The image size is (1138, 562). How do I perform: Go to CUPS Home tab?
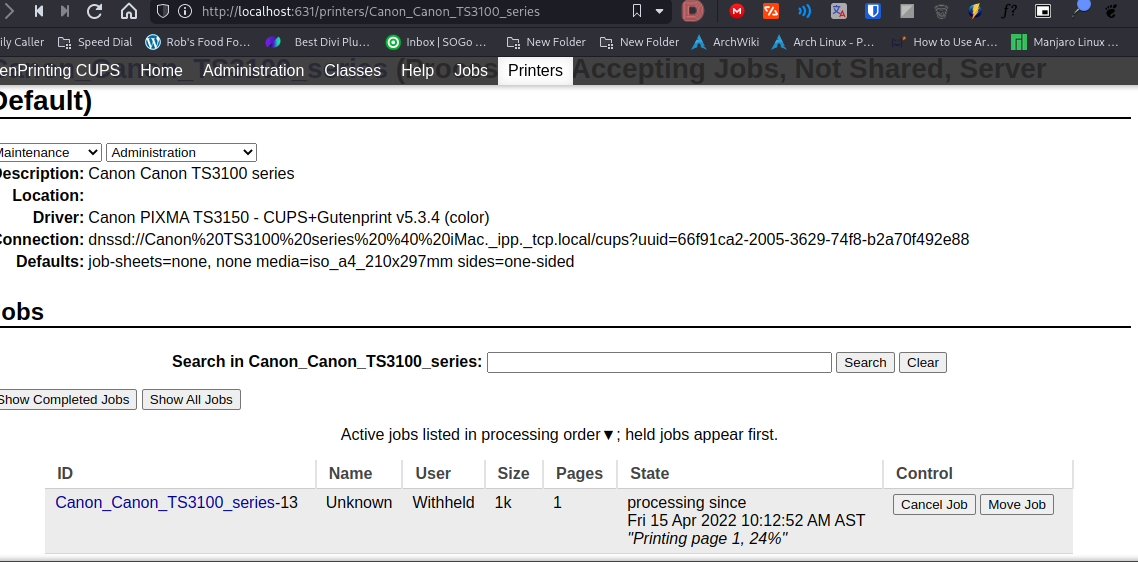point(161,70)
